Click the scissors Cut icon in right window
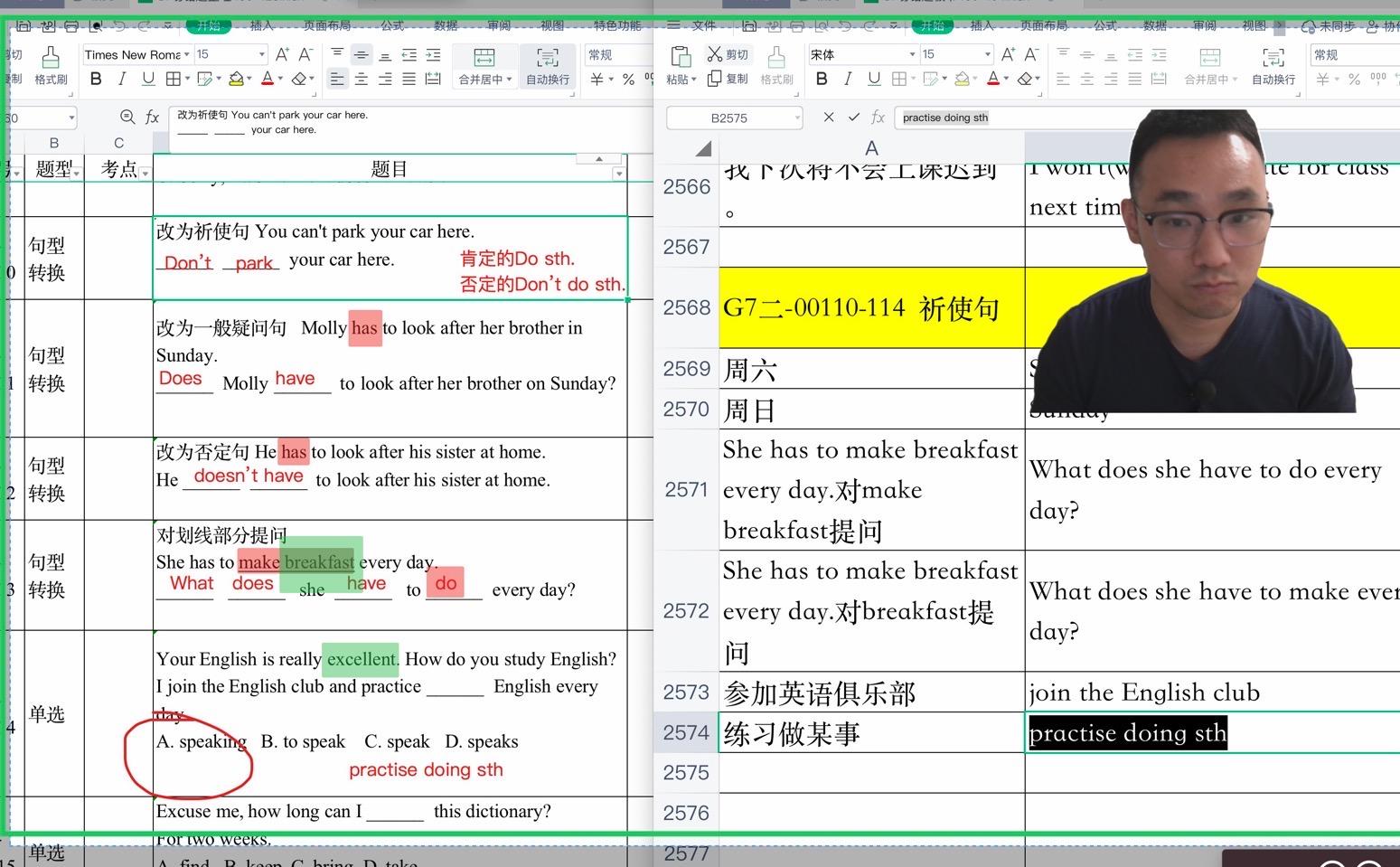Viewport: 1400px width, 867px height. [715, 54]
